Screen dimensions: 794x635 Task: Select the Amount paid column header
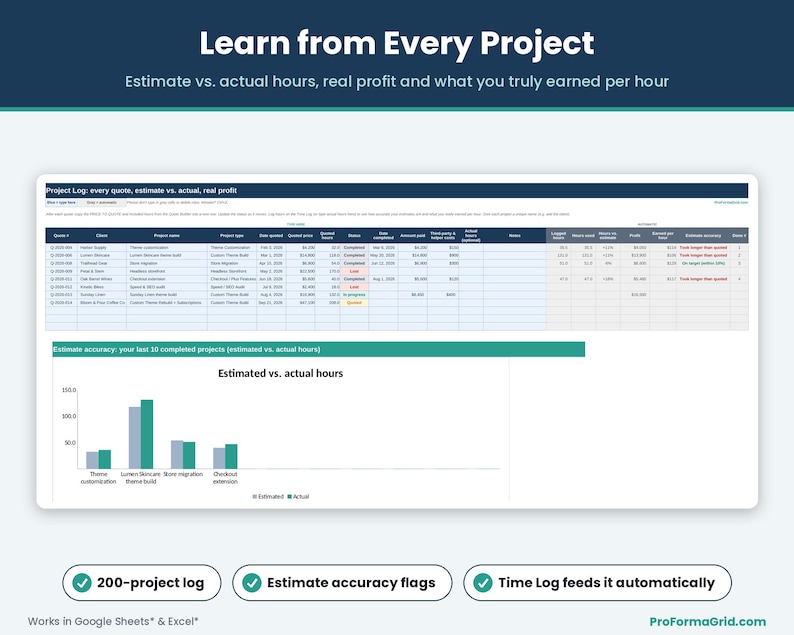click(413, 235)
